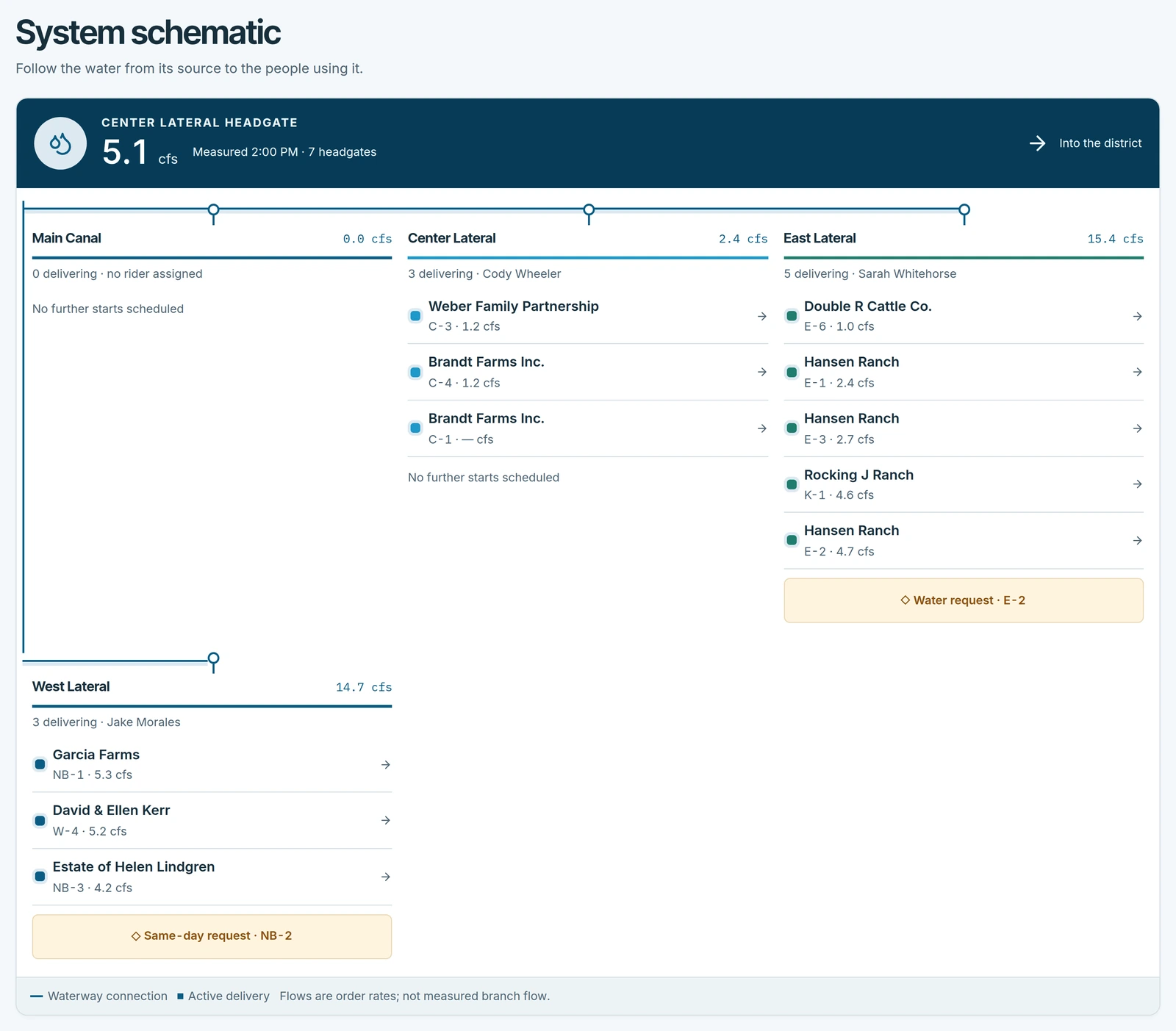Open Hansen Ranch E-2 delivery row
Viewport: 1176px width, 1031px height.
click(x=964, y=541)
